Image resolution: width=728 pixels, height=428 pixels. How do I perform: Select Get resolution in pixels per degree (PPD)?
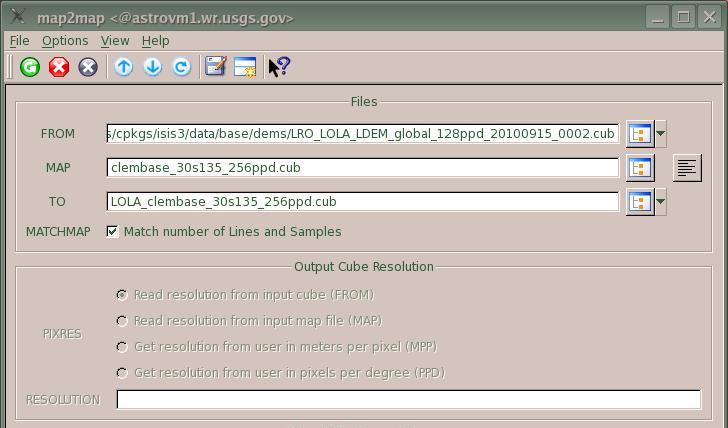122,373
